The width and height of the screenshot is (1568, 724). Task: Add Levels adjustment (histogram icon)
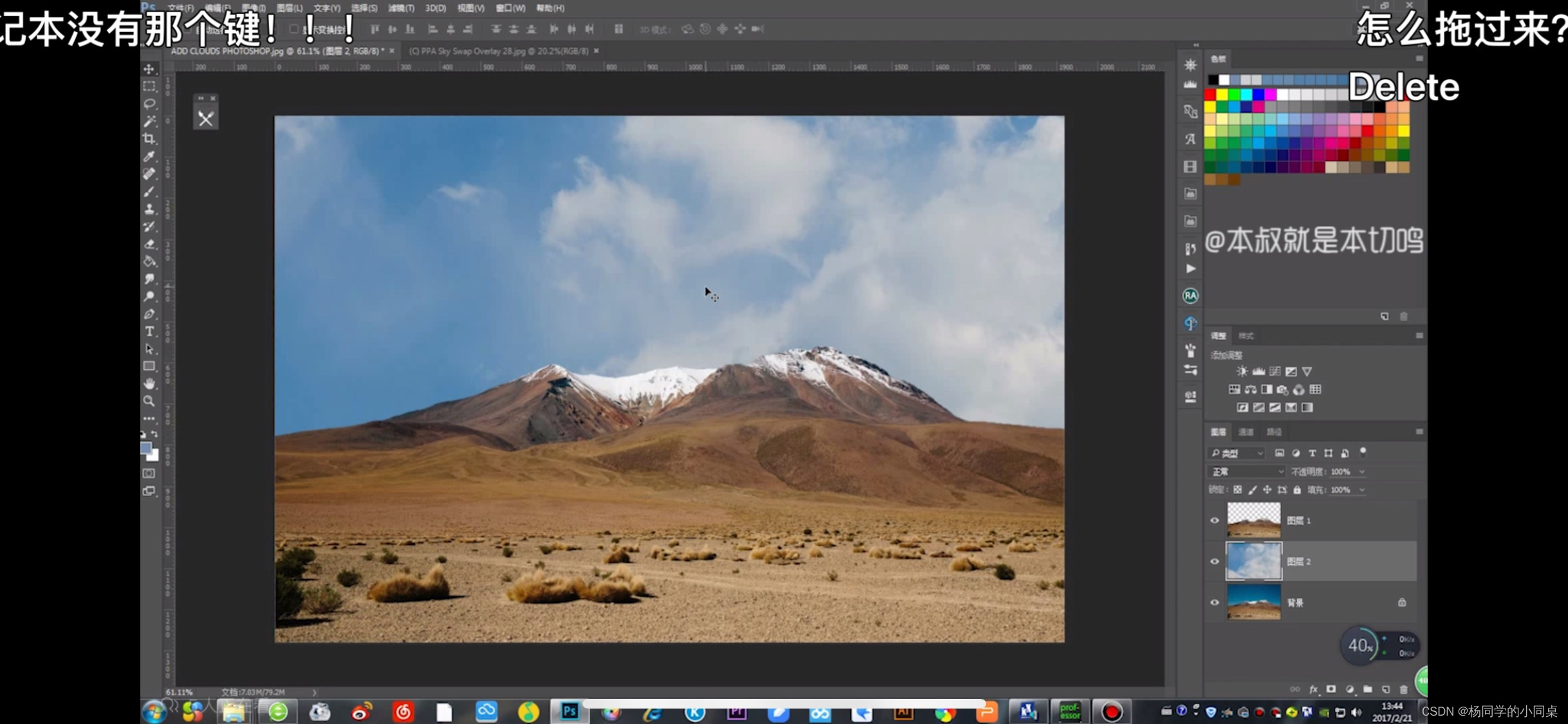pos(1258,371)
